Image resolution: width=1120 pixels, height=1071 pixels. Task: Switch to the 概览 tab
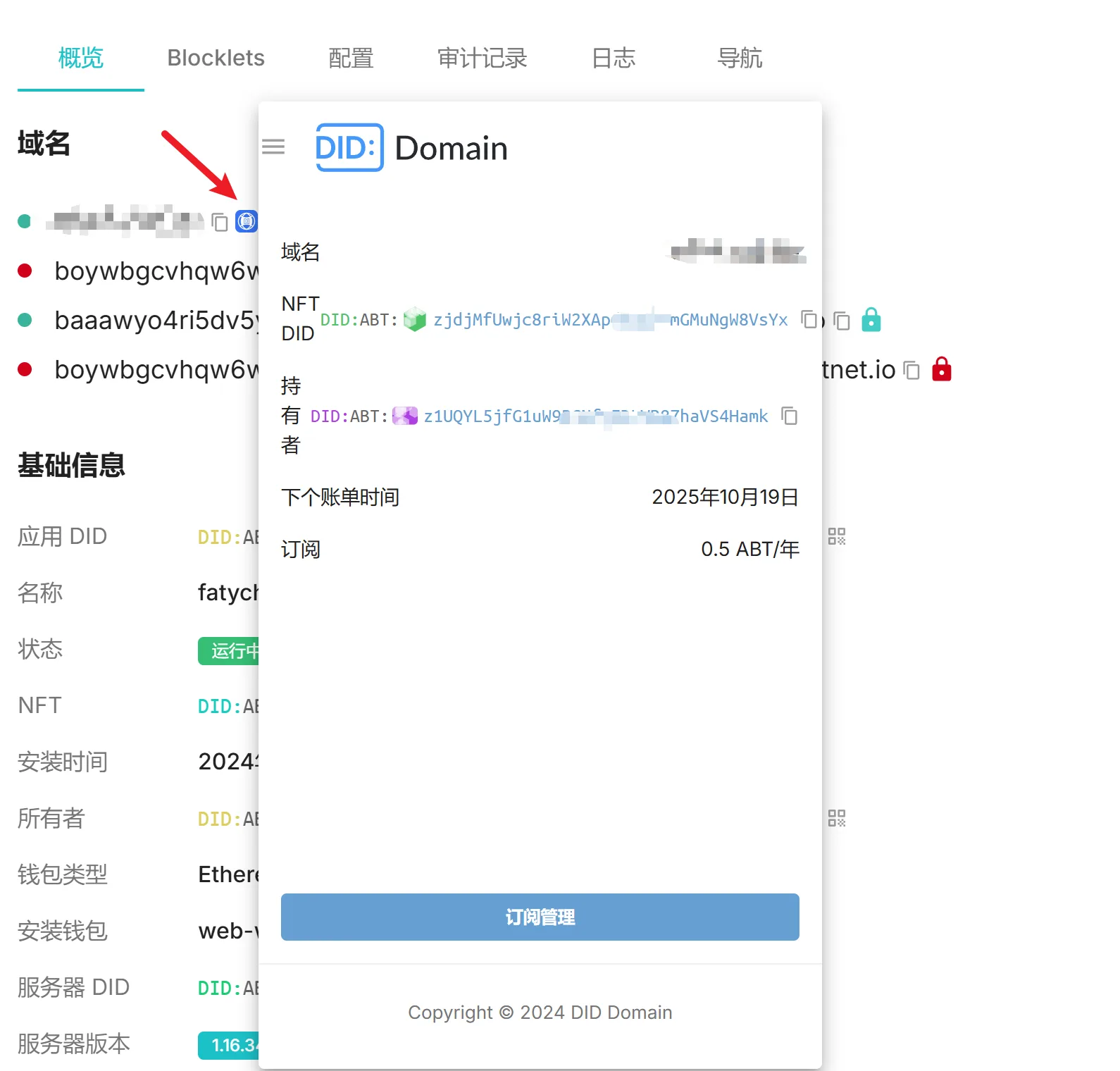(81, 58)
